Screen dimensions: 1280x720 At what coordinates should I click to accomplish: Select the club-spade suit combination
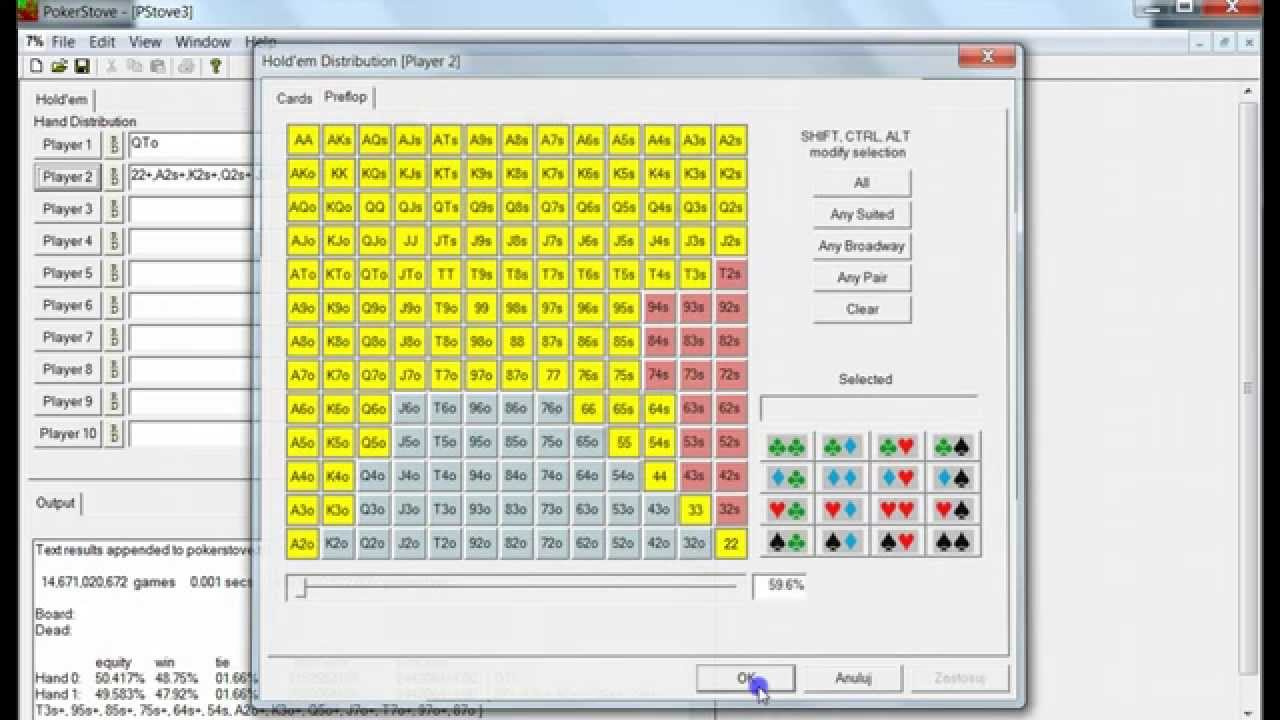[952, 447]
